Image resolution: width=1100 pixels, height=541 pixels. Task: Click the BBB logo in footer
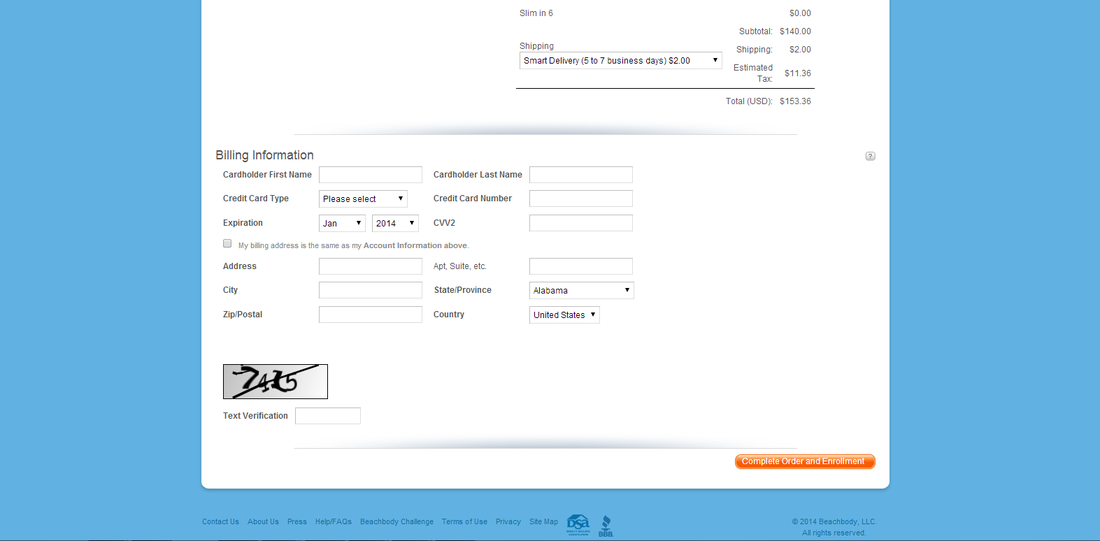[x=605, y=526]
